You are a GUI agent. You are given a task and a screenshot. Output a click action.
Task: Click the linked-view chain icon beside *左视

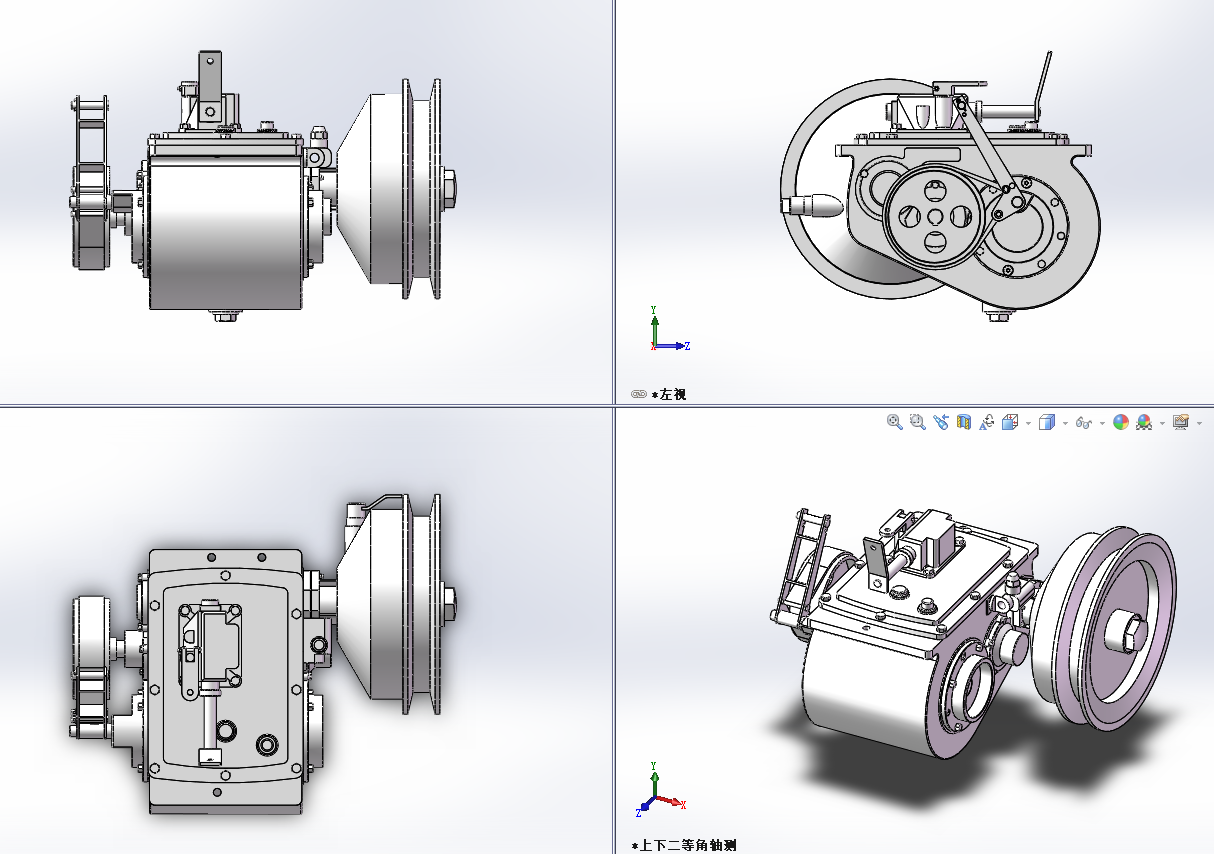pyautogui.click(x=639, y=394)
